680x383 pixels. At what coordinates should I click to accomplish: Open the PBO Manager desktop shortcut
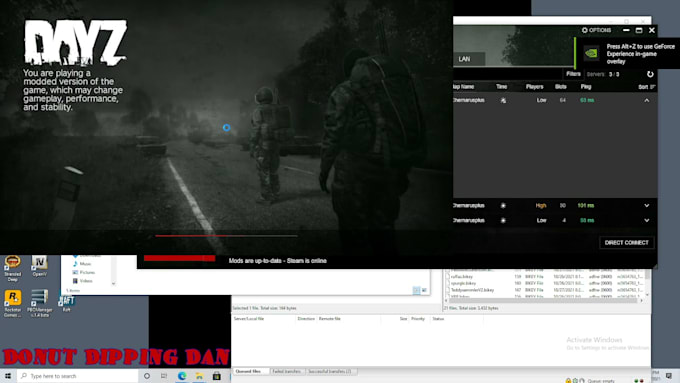39,304
